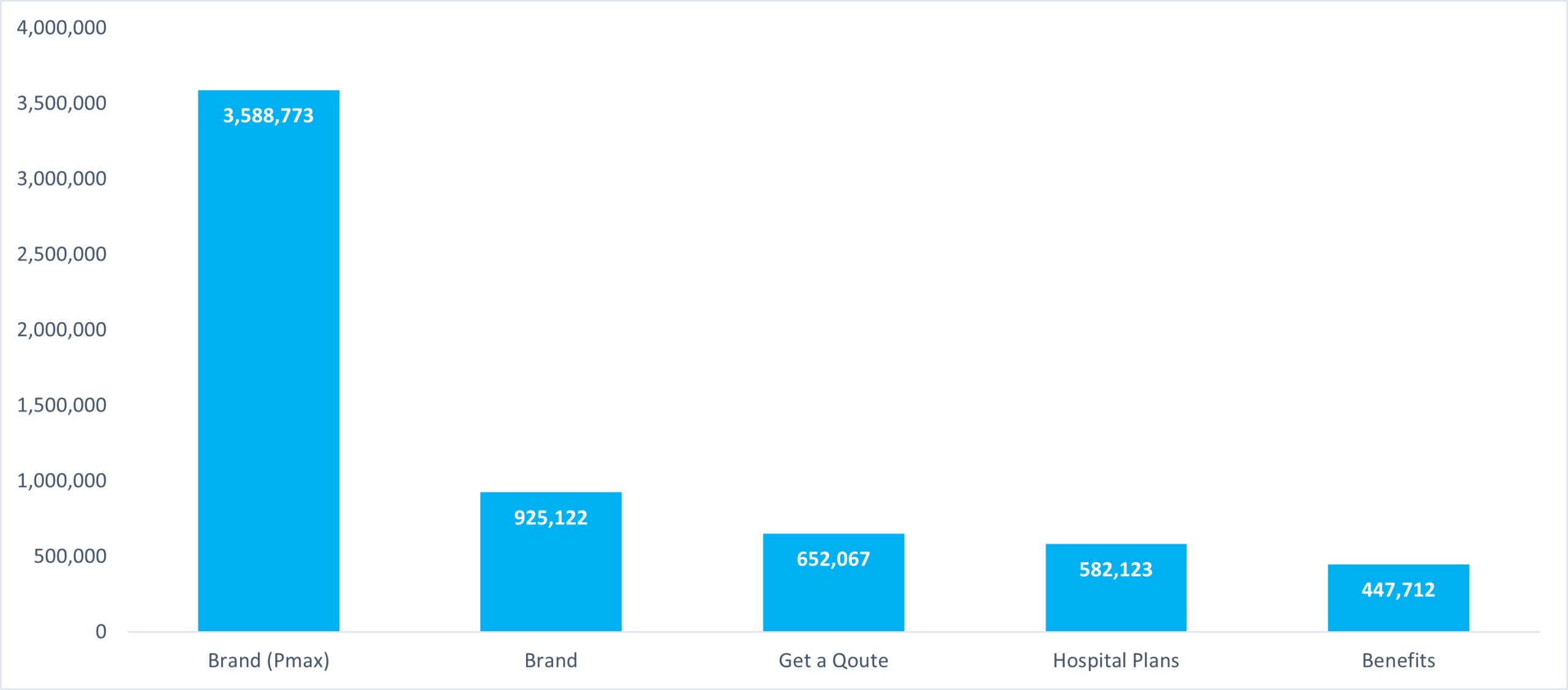The image size is (1568, 690).
Task: Click the 4,000,000 axis value
Action: tap(61, 28)
